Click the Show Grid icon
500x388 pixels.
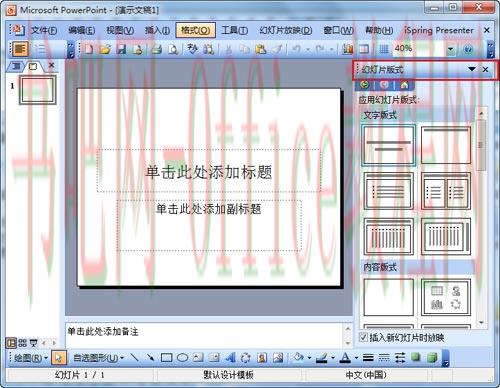384,49
